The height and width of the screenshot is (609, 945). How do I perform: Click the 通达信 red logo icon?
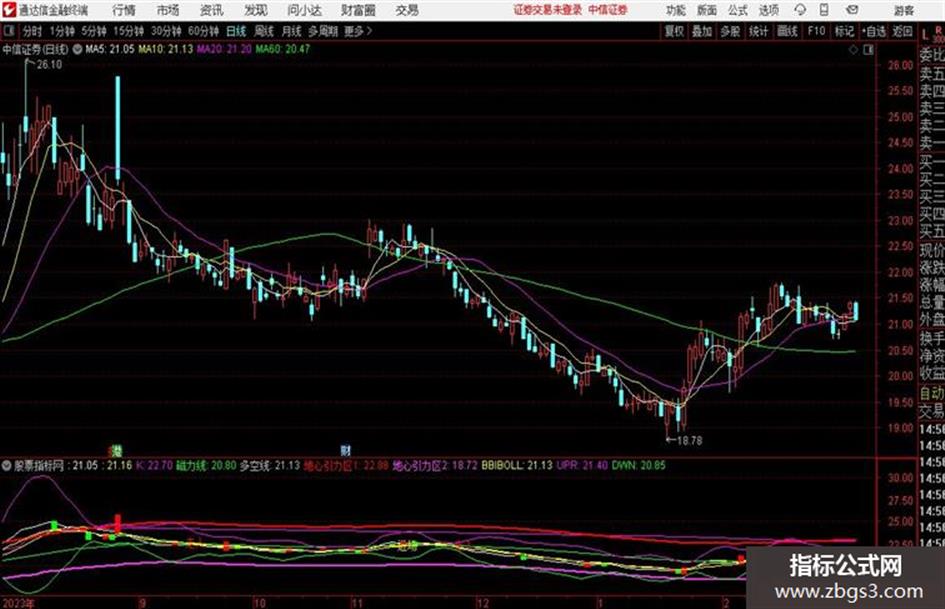click(8, 10)
